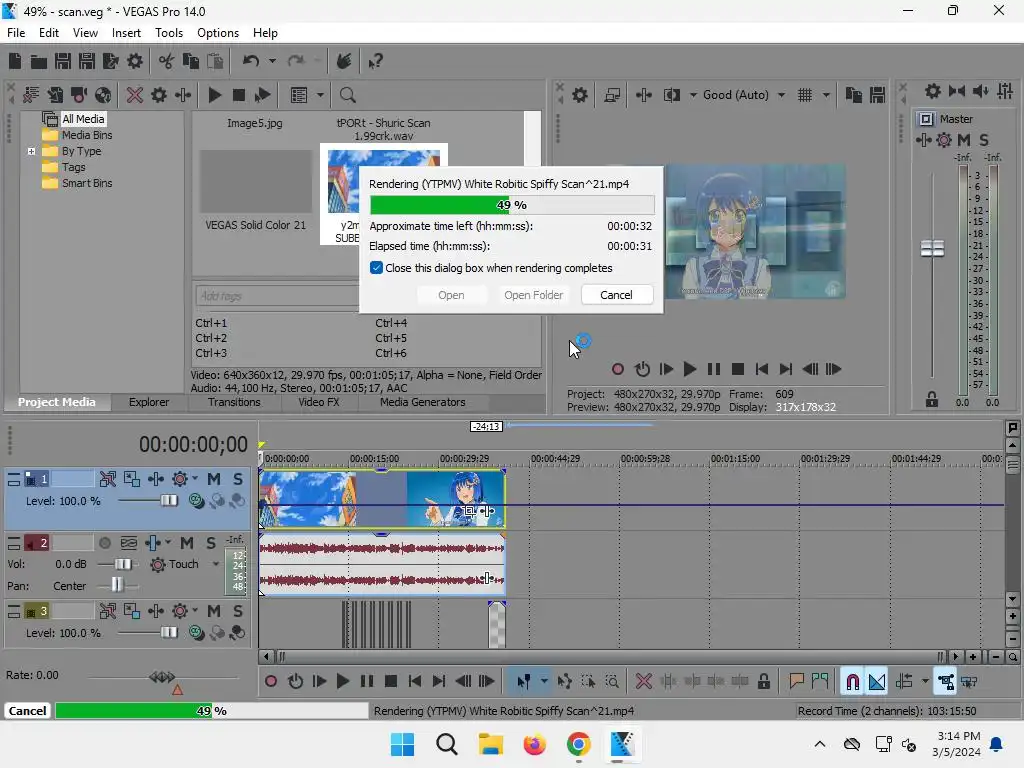The width and height of the screenshot is (1024, 768).
Task: Switch to the Transitions tab
Action: 234,402
